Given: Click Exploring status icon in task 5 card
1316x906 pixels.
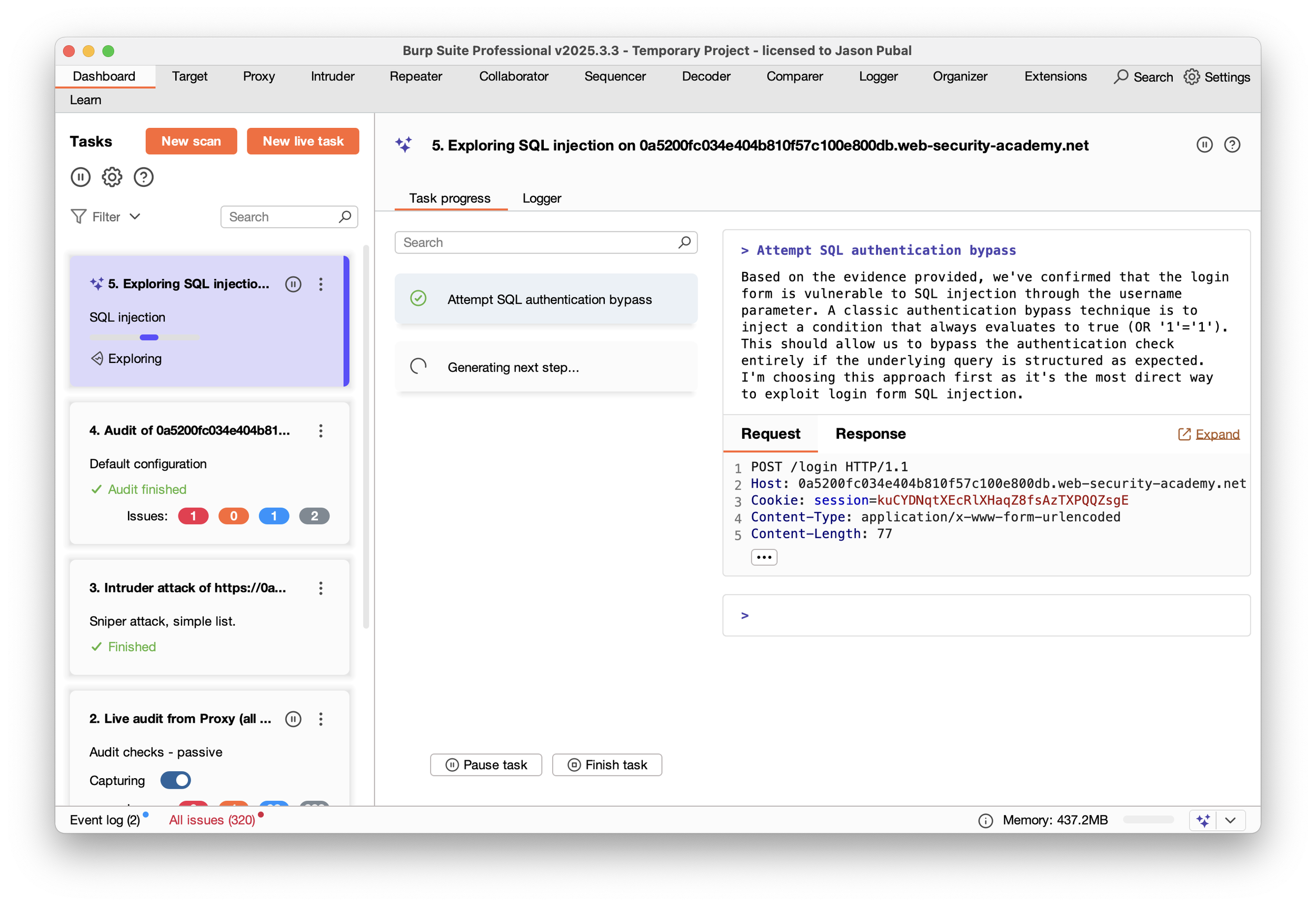Looking at the screenshot, I should (97, 359).
